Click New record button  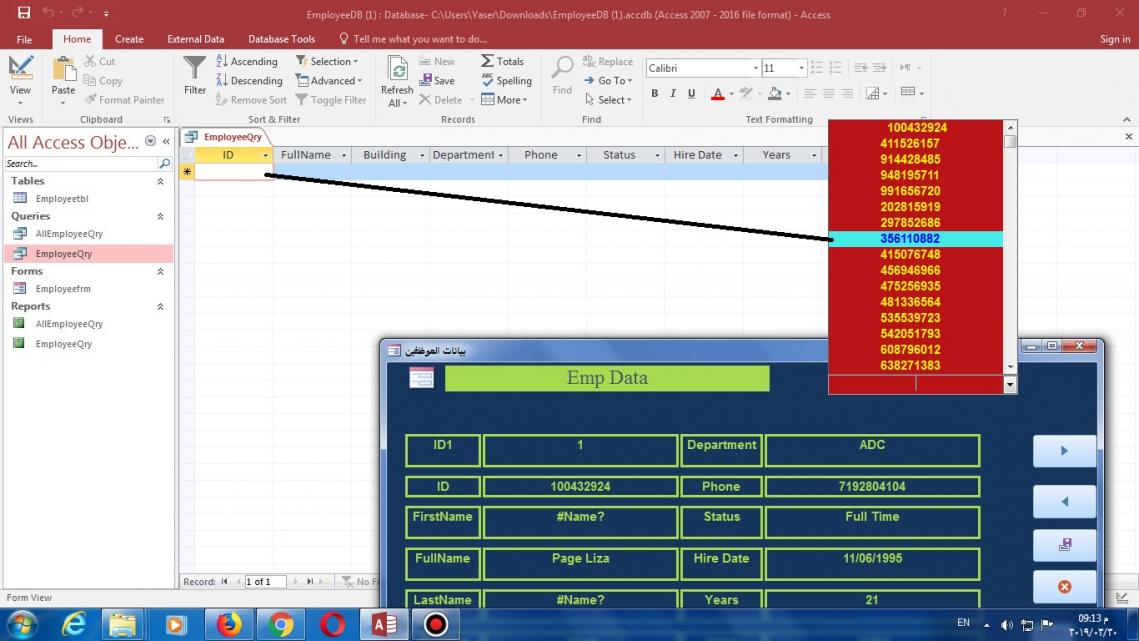coord(437,62)
